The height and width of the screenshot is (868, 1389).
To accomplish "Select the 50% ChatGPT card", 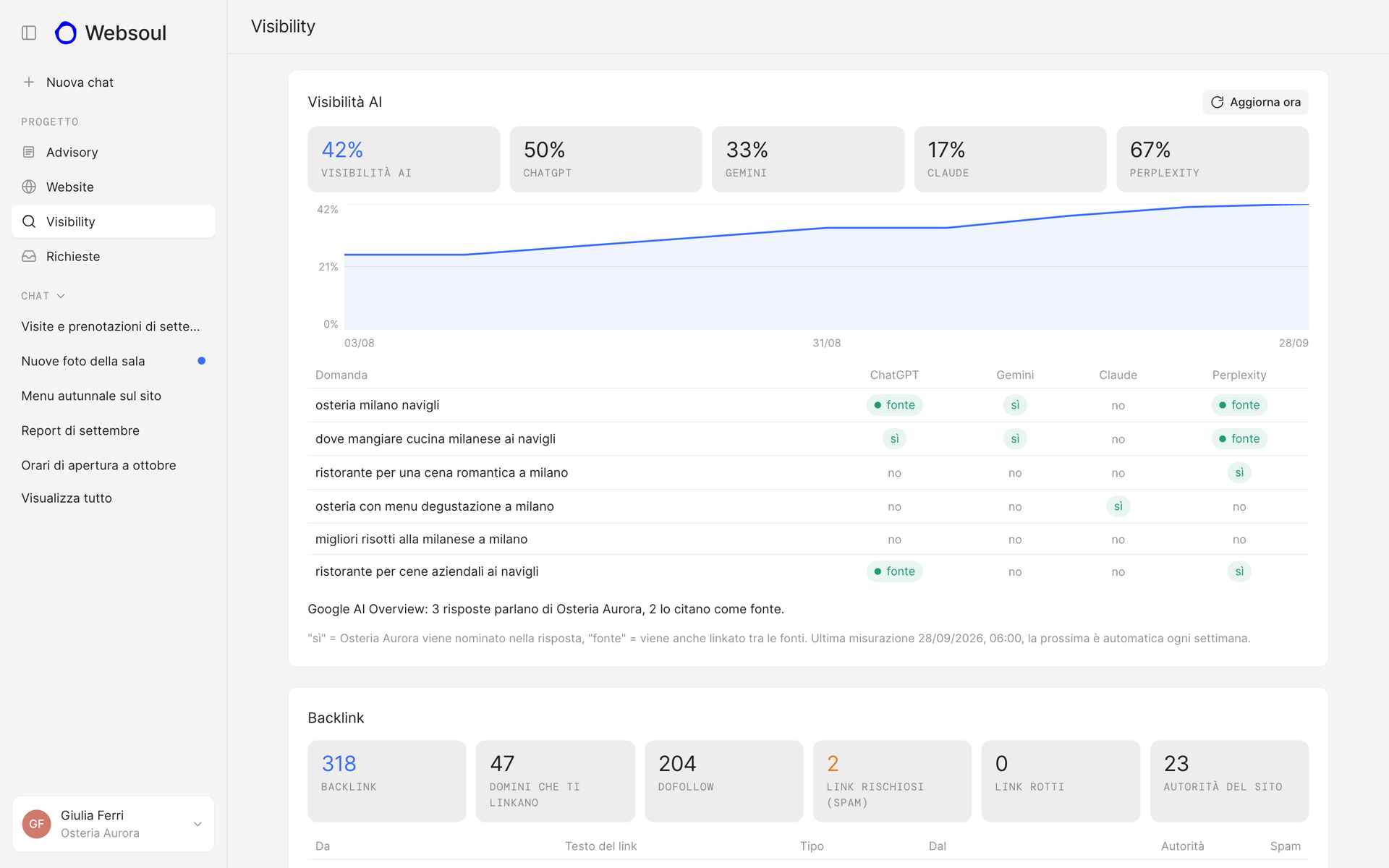I will (606, 159).
